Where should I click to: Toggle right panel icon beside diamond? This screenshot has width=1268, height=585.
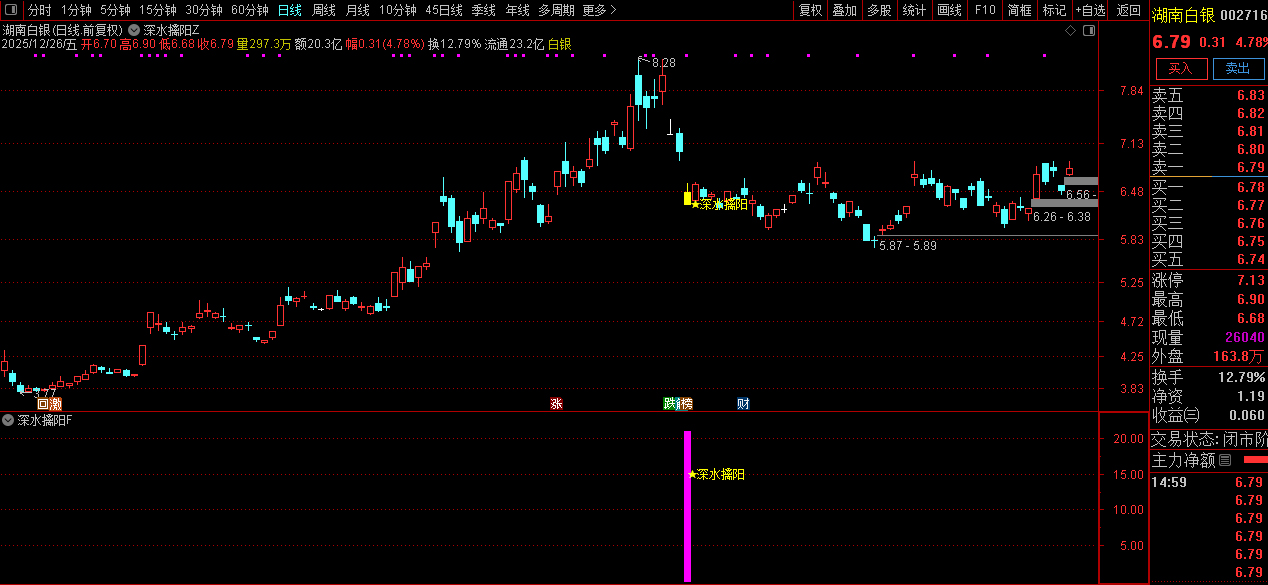(1089, 31)
